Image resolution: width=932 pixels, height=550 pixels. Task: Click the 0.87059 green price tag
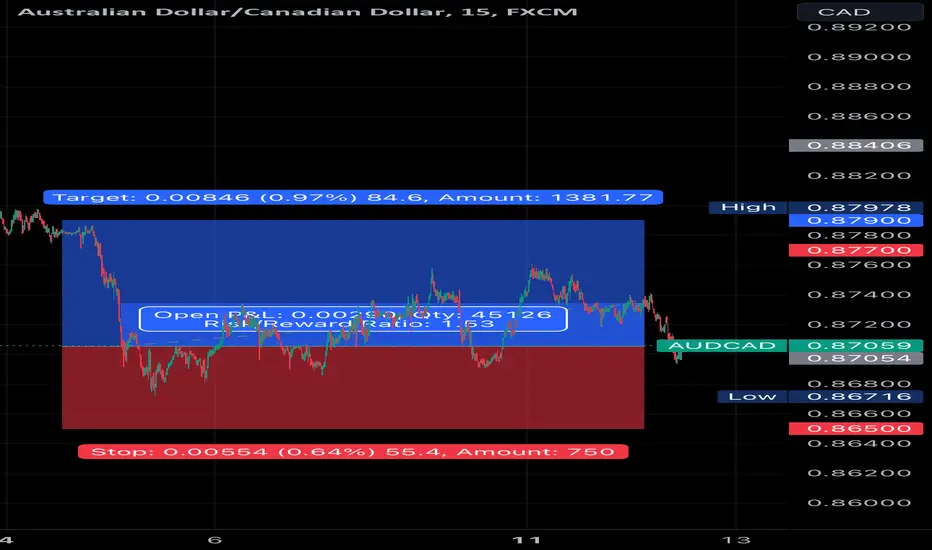pos(856,345)
